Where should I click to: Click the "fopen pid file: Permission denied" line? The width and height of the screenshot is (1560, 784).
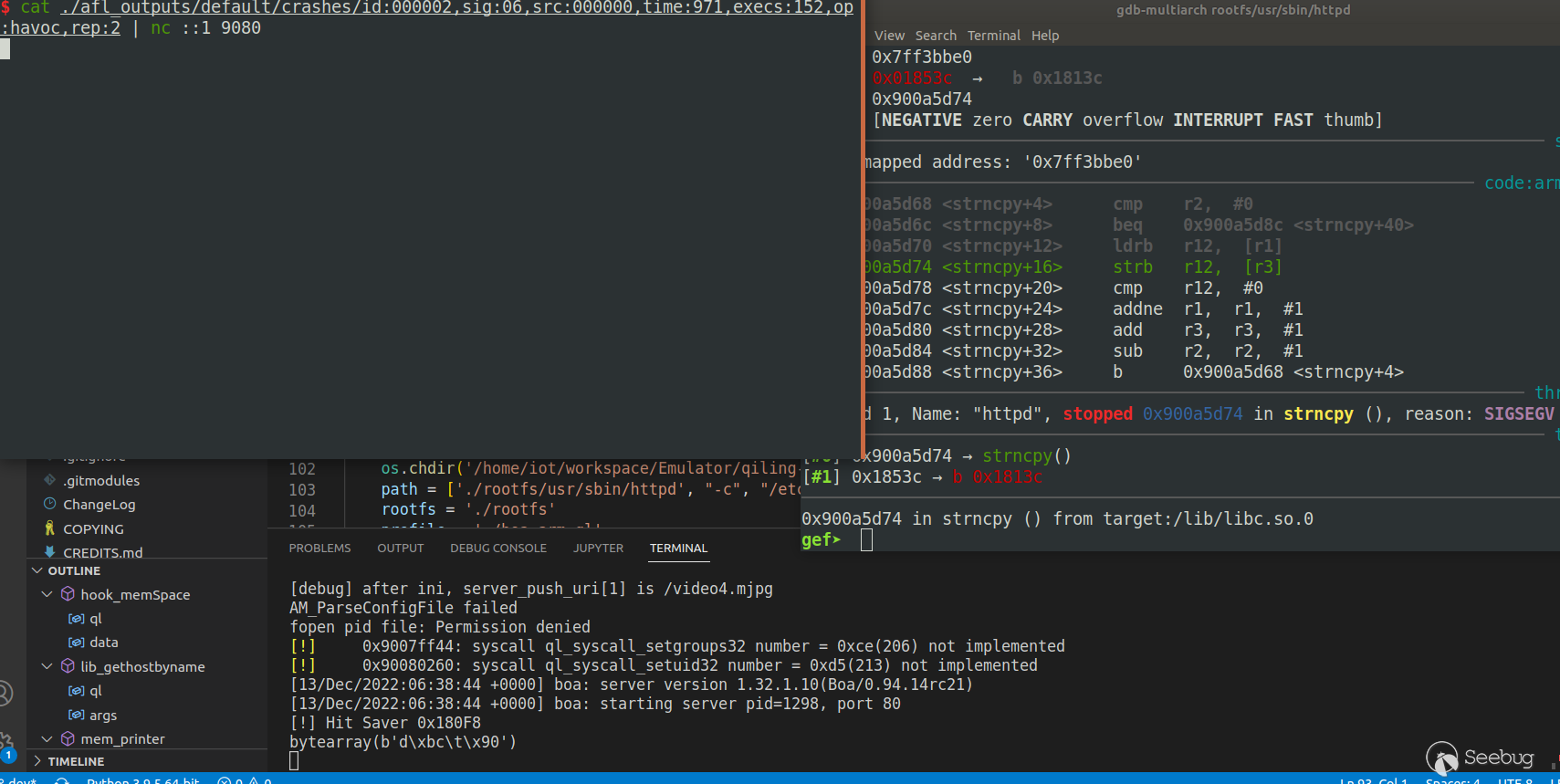440,627
